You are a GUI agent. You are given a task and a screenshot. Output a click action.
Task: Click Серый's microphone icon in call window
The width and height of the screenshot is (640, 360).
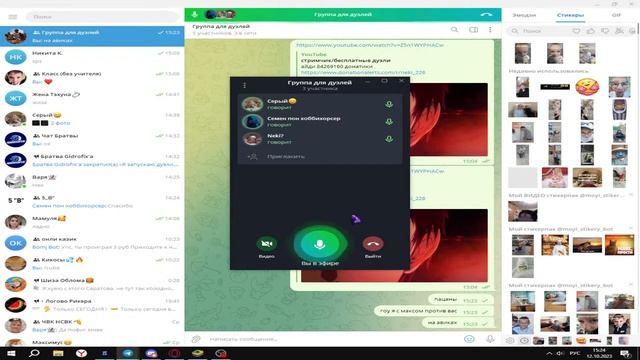click(389, 104)
